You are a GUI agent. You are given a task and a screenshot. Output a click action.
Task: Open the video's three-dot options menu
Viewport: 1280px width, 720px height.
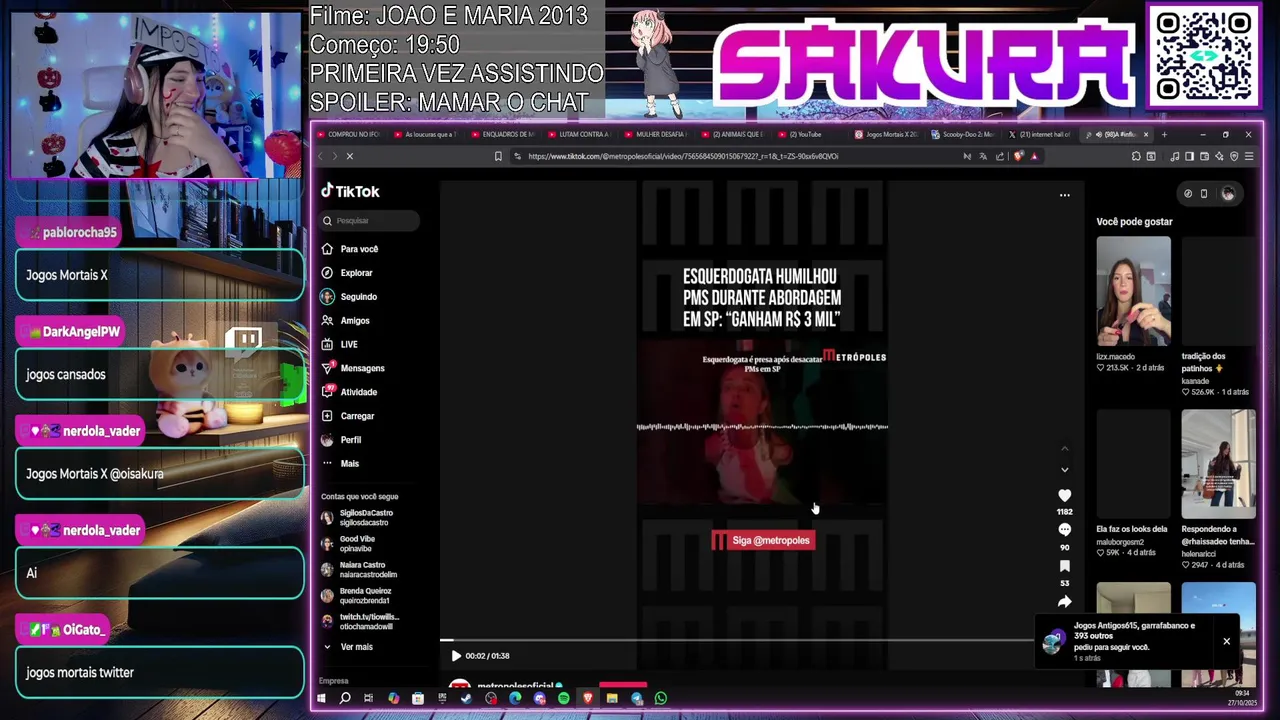point(1064,195)
